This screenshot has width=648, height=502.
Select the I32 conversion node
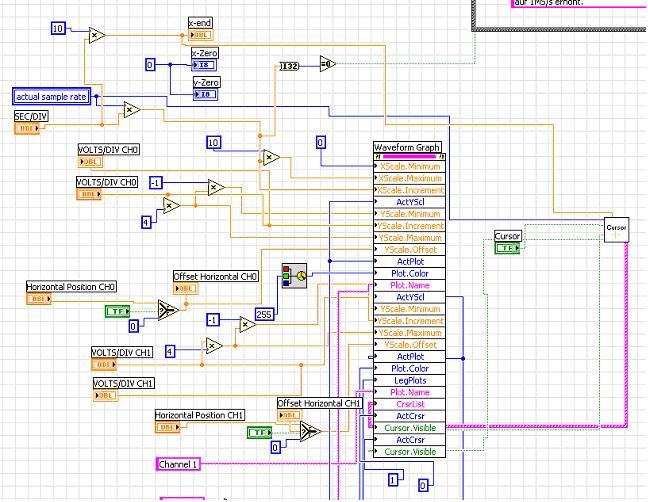[289, 66]
